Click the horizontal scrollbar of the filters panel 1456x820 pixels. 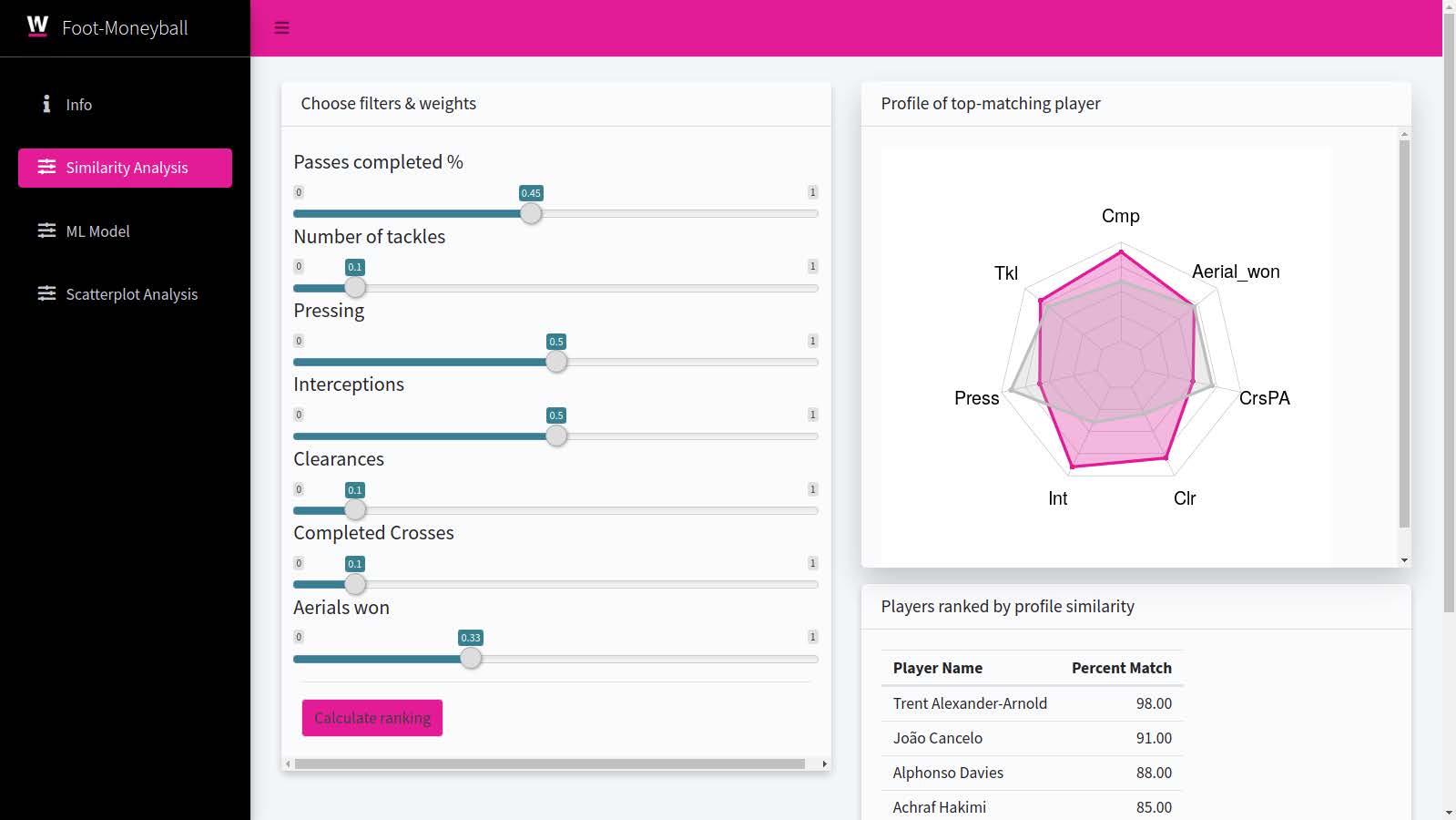(x=550, y=764)
